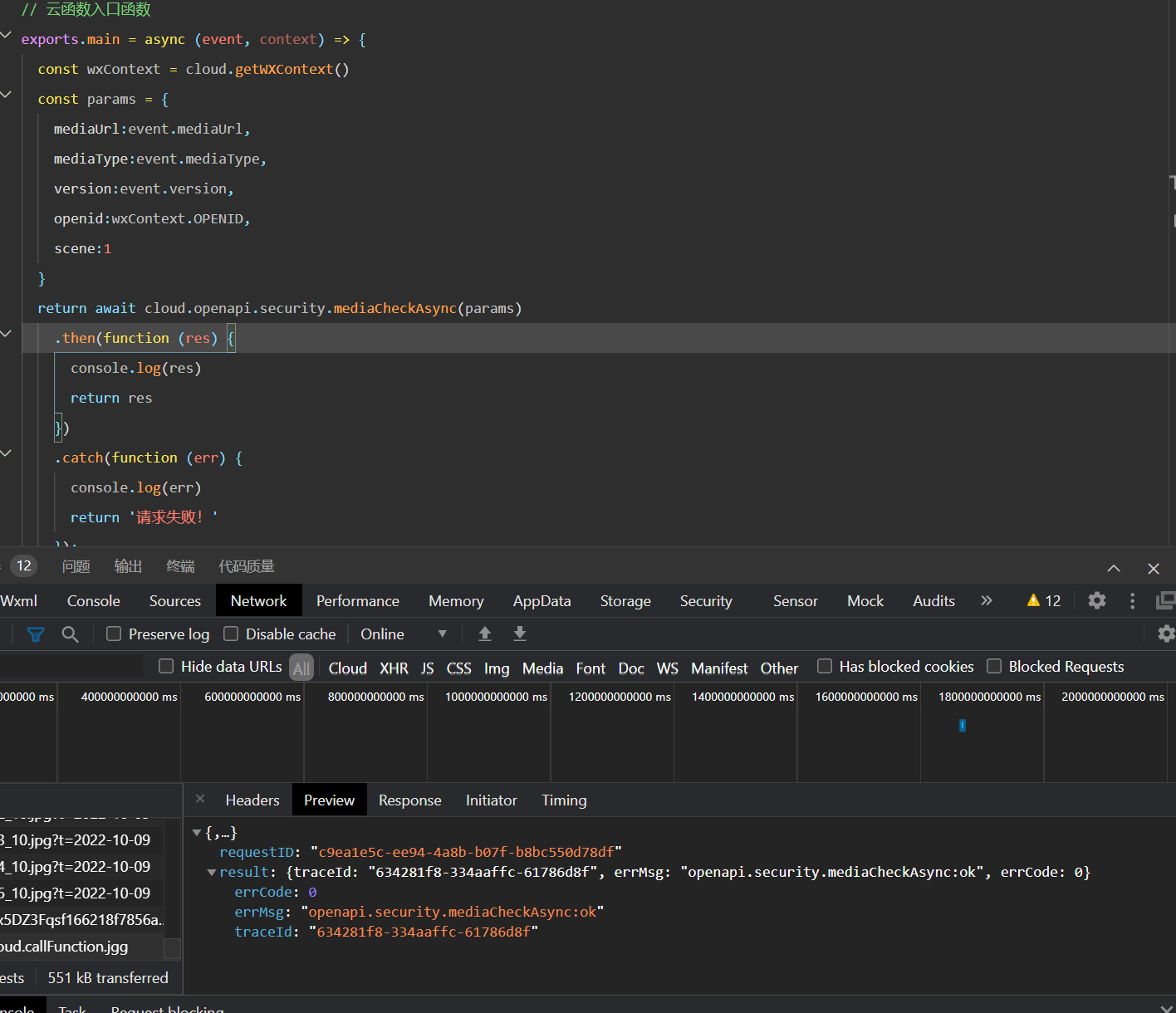Open network search with magnifier icon
The height and width of the screenshot is (1013, 1176).
tap(71, 634)
